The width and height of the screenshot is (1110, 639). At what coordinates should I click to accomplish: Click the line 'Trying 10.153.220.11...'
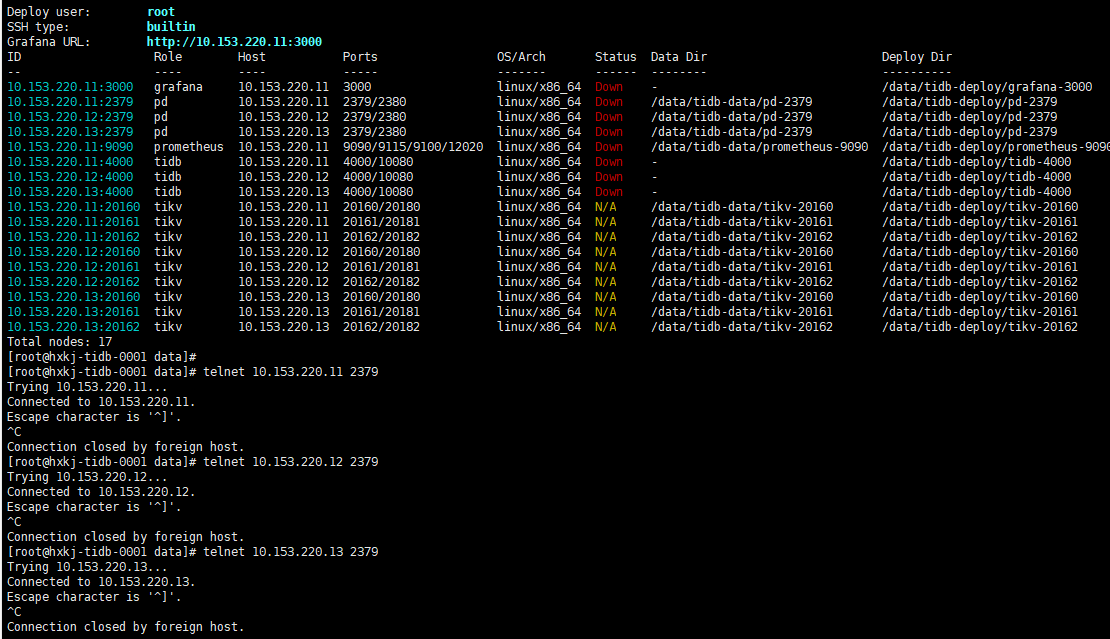87,387
